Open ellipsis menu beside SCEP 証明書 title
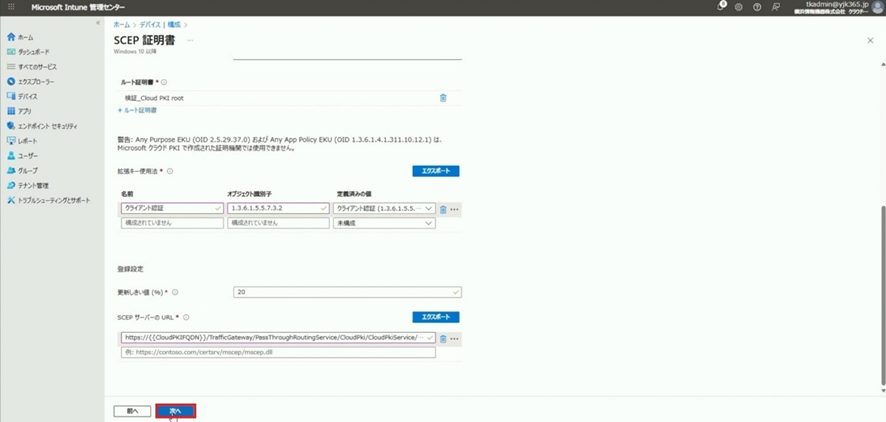 (190, 41)
